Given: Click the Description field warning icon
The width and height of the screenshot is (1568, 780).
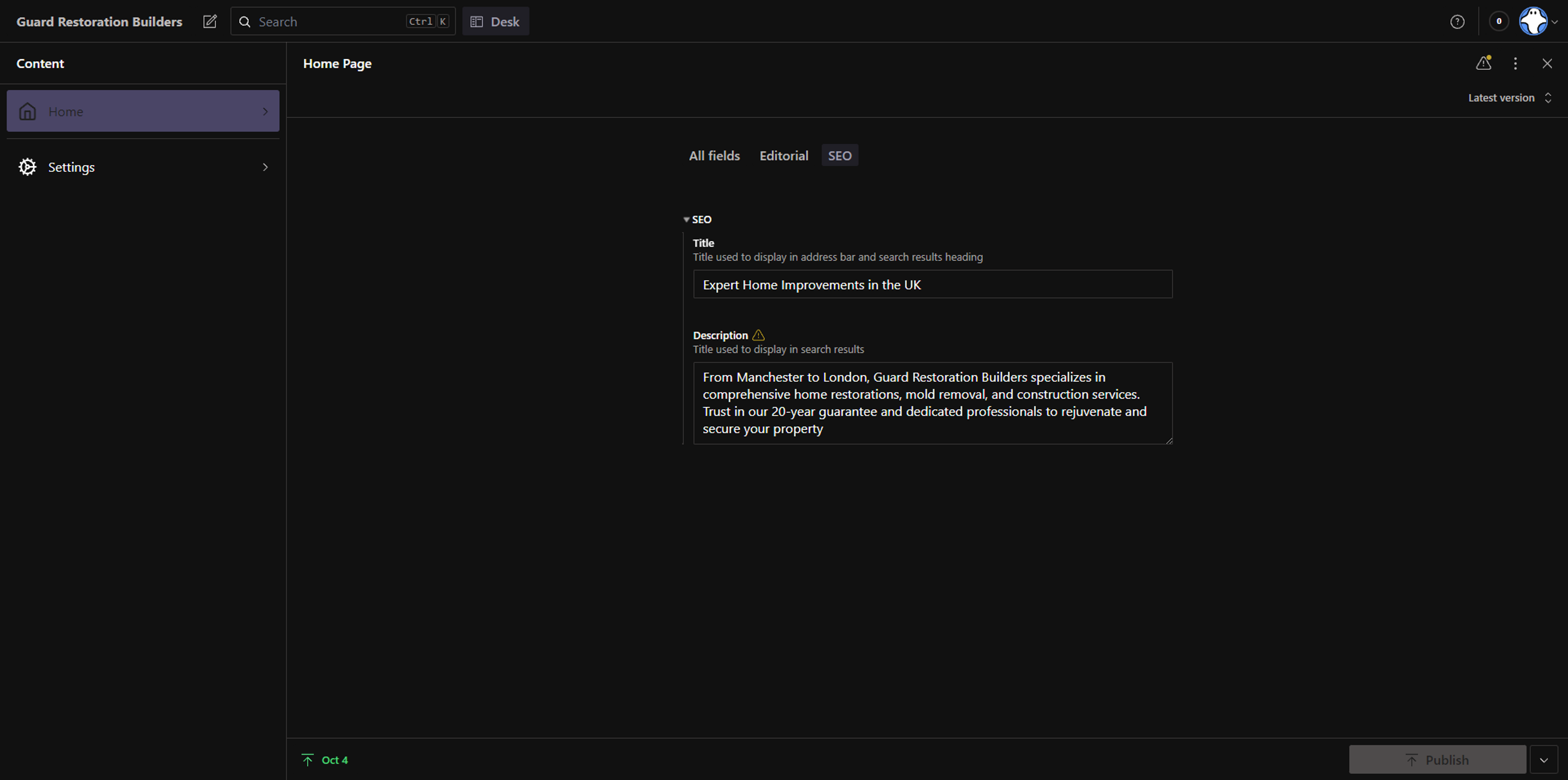Looking at the screenshot, I should (x=758, y=336).
